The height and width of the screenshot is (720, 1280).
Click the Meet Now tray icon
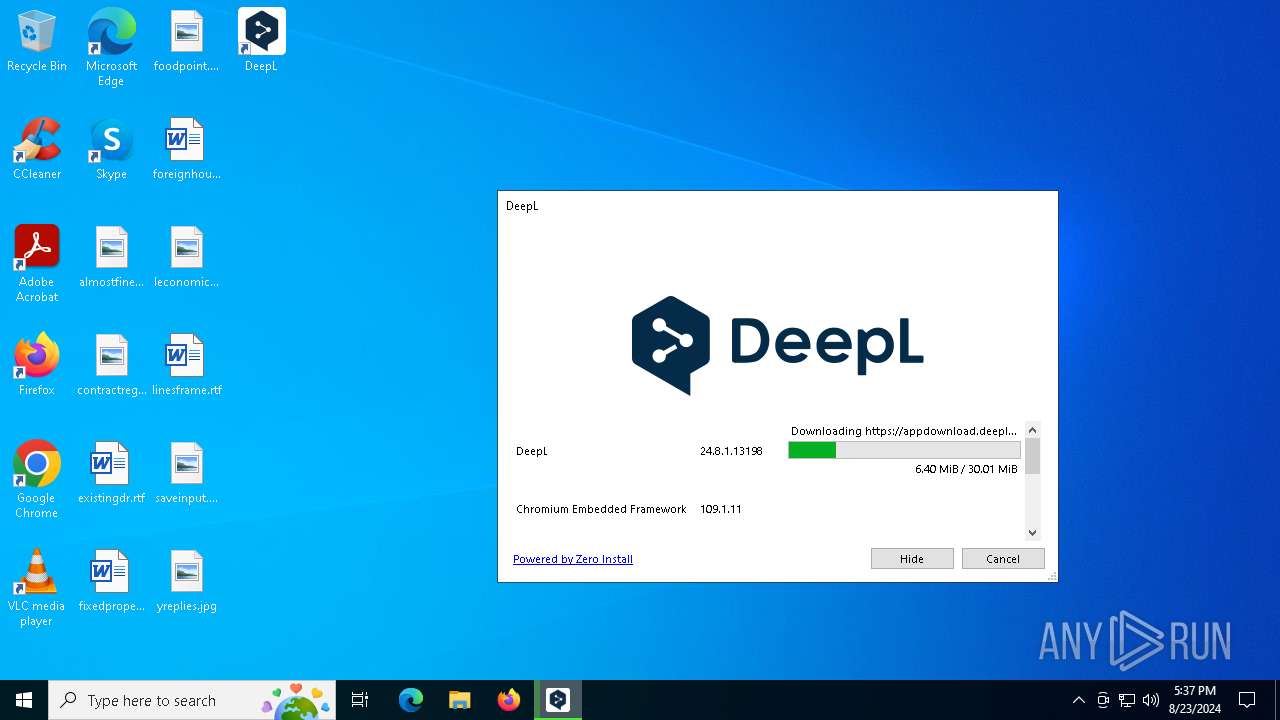click(x=1103, y=700)
